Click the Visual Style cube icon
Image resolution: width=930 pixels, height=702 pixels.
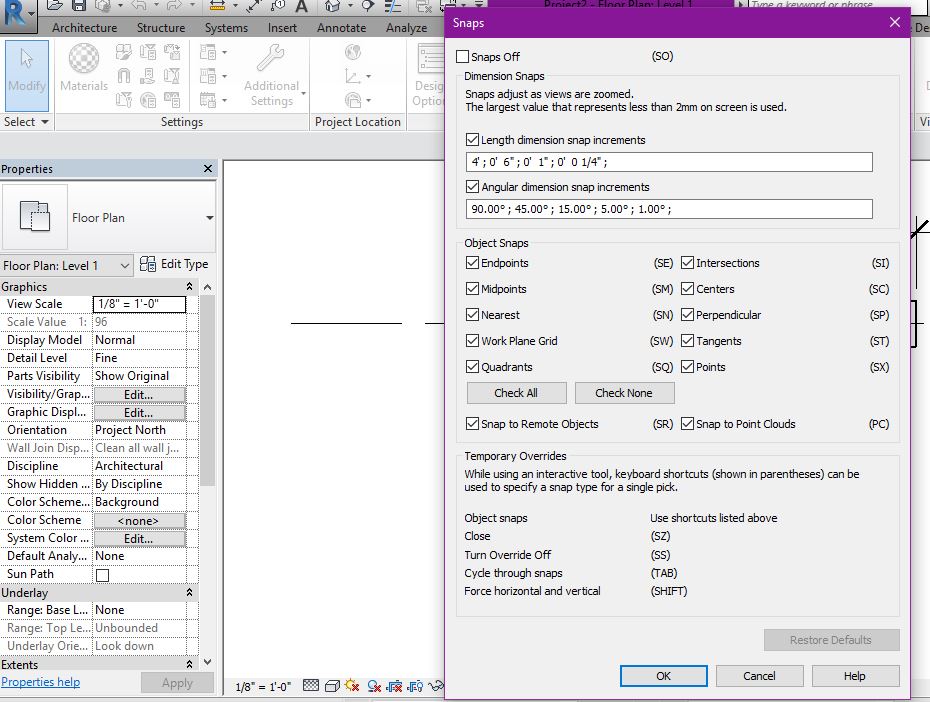331,686
